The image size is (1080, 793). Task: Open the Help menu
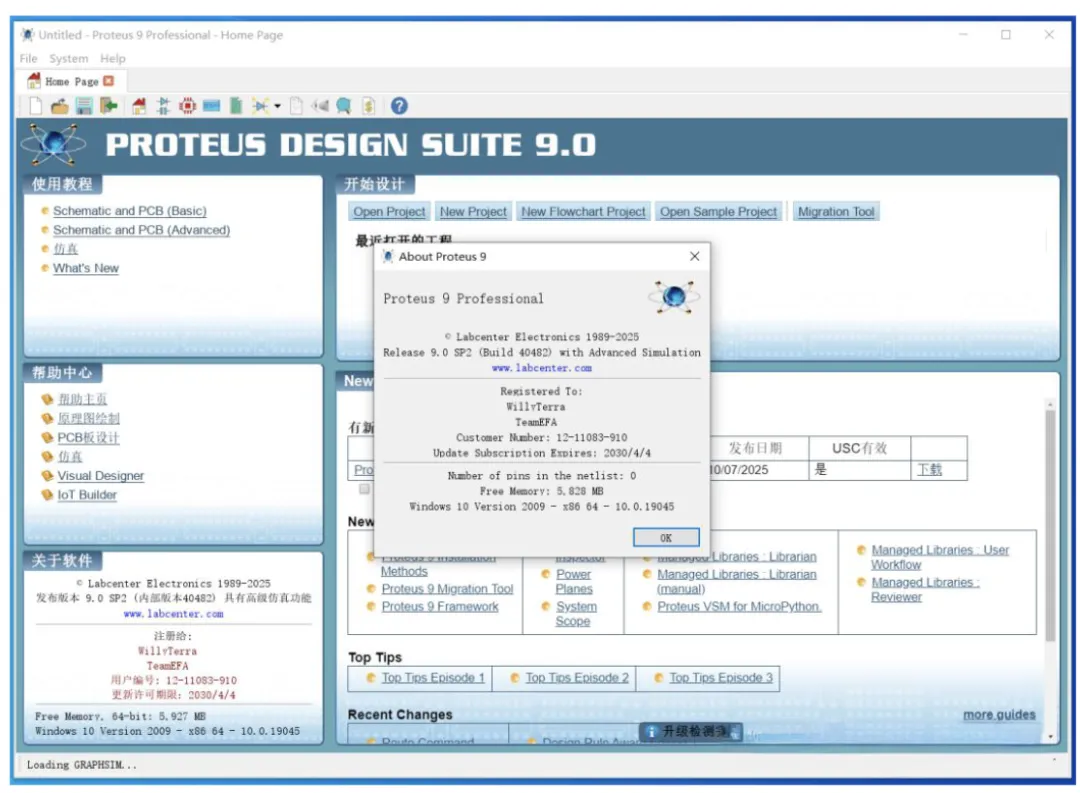pyautogui.click(x=113, y=59)
